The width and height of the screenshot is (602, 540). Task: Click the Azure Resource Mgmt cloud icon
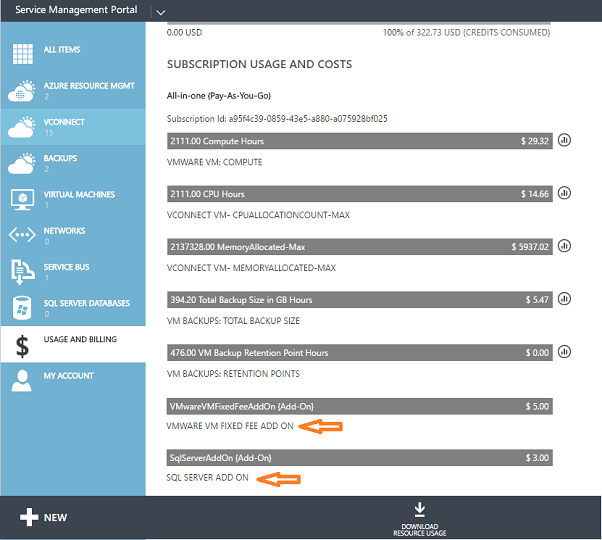pos(22,91)
